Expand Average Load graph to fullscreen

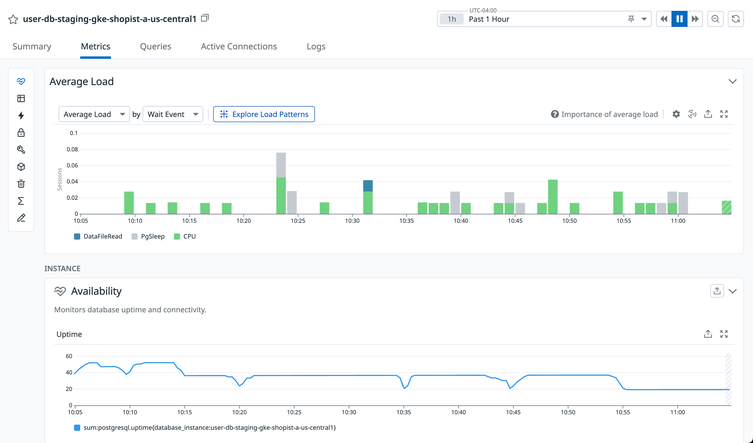tap(724, 115)
